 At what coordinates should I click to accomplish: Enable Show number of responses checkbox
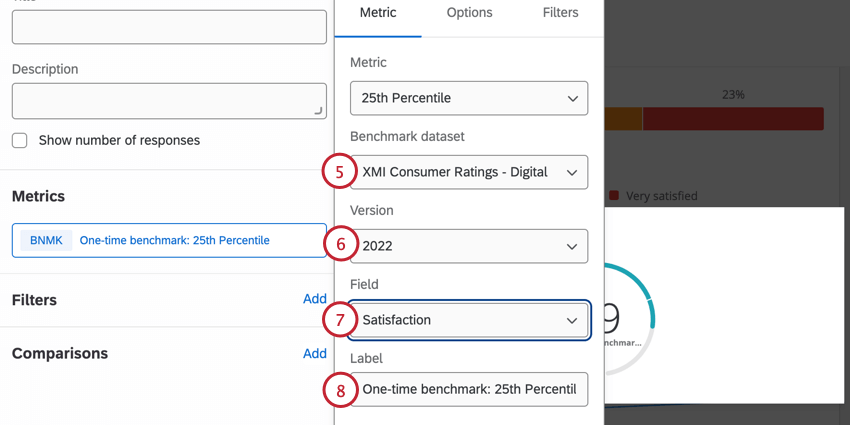point(20,141)
